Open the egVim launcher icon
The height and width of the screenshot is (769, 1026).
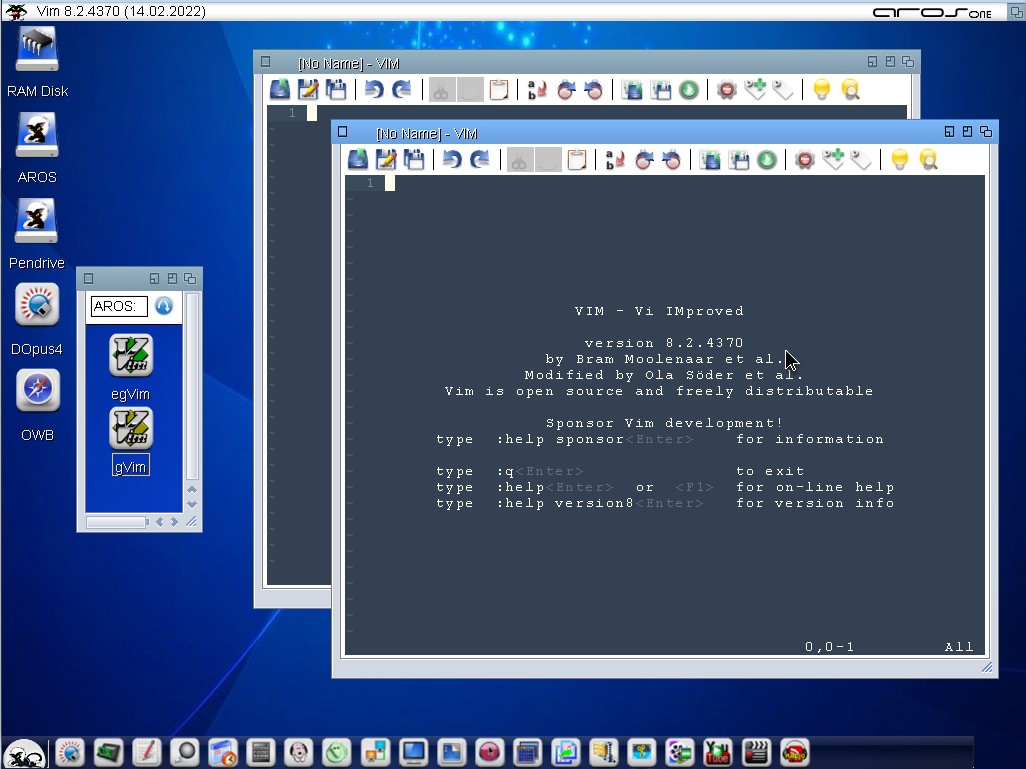pyautogui.click(x=130, y=356)
